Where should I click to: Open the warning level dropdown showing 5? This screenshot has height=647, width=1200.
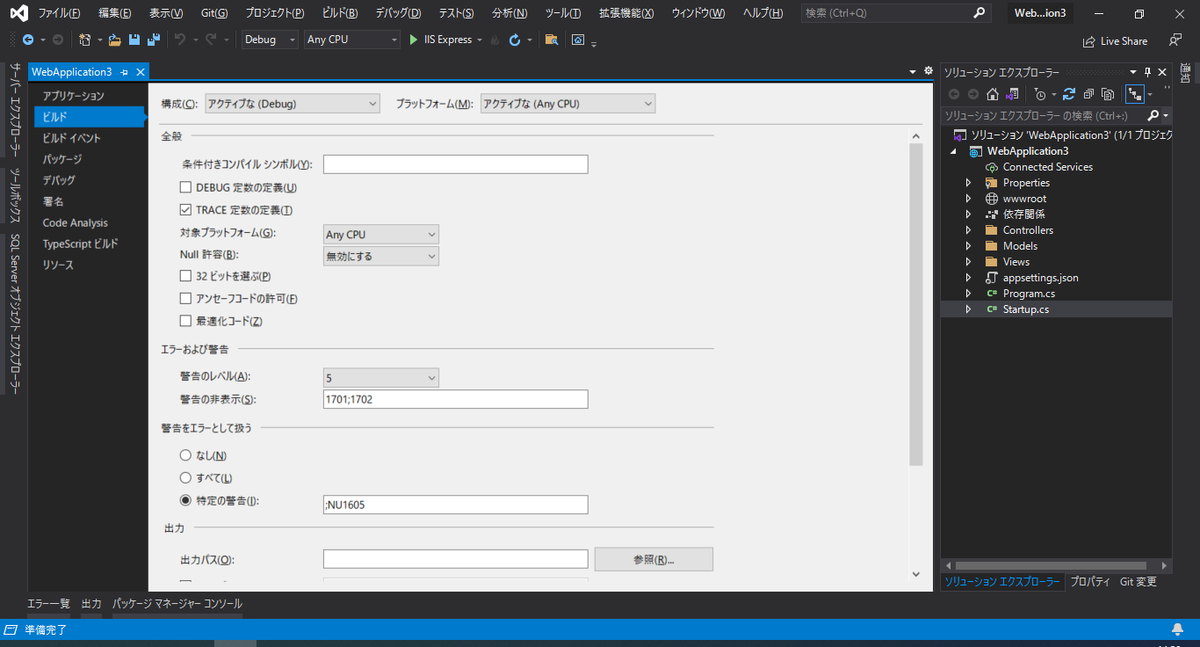tap(381, 378)
